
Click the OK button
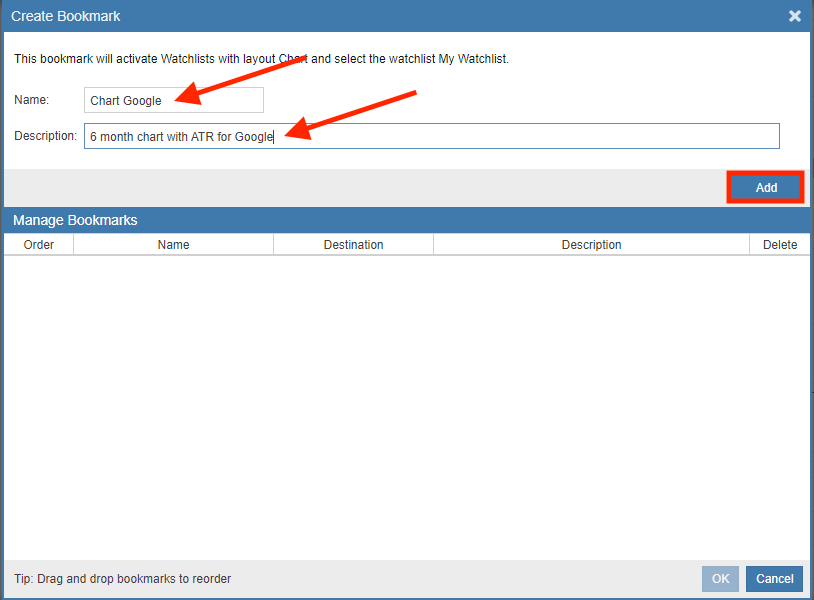point(720,579)
